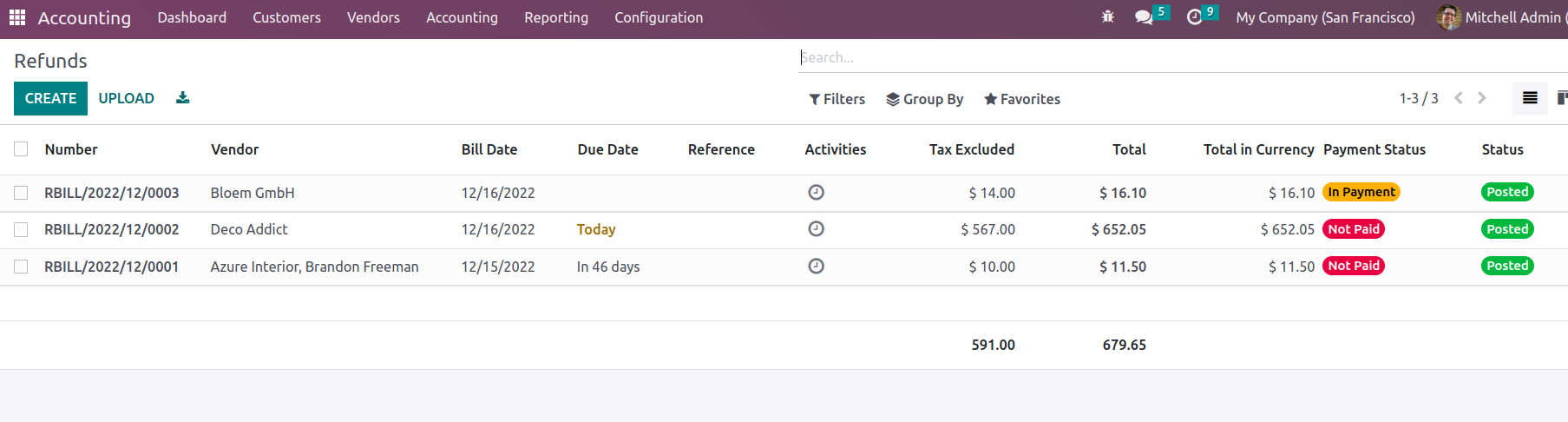Screen dimensions: 1568x422
Task: Expand the Favorites dropdown
Action: coord(1021,99)
